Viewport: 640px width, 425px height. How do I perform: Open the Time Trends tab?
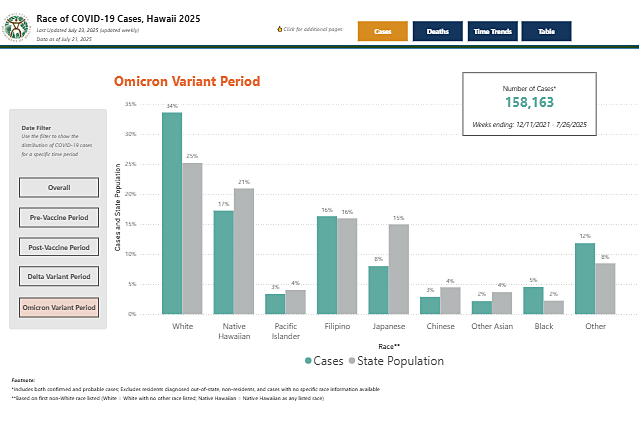point(492,31)
